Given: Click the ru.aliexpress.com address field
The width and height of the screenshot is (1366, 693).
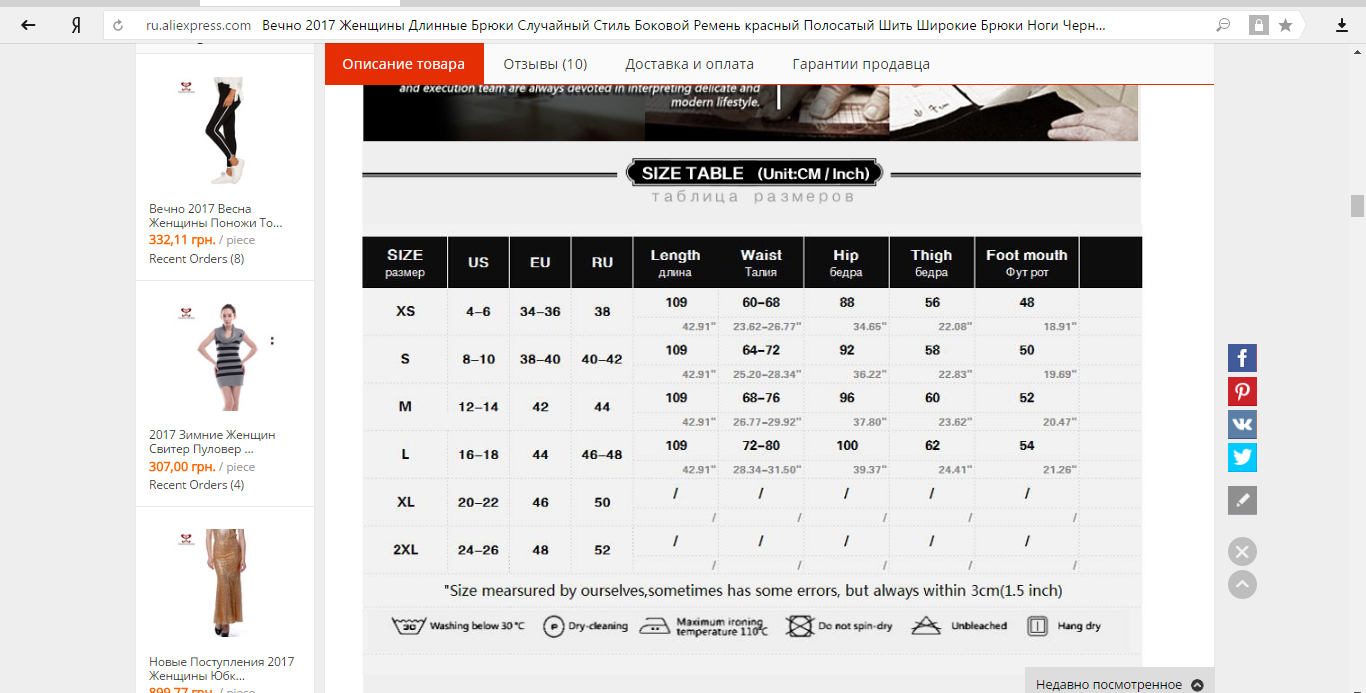Looking at the screenshot, I should coord(198,25).
